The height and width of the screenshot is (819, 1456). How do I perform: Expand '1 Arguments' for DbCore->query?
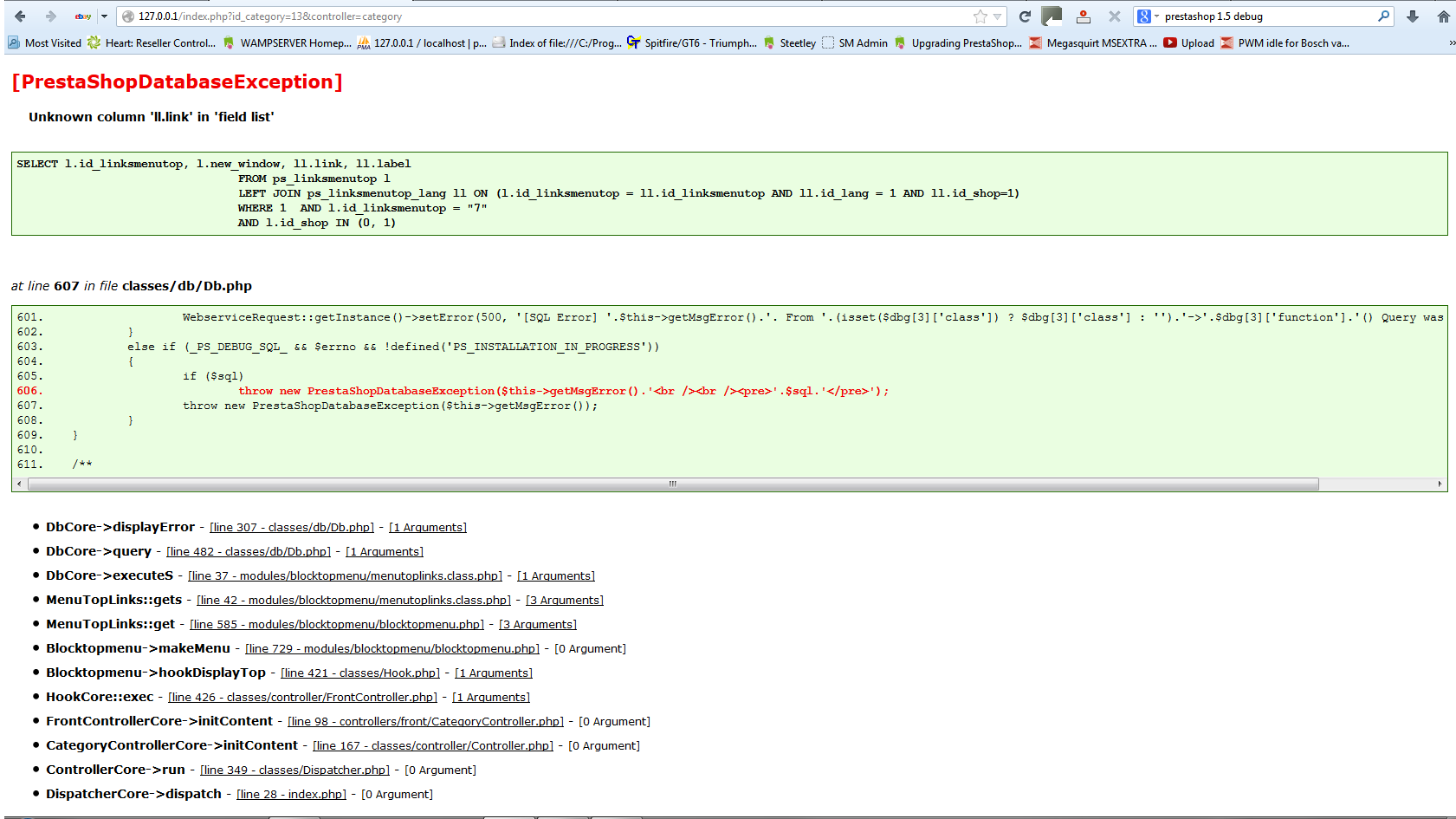coord(385,552)
